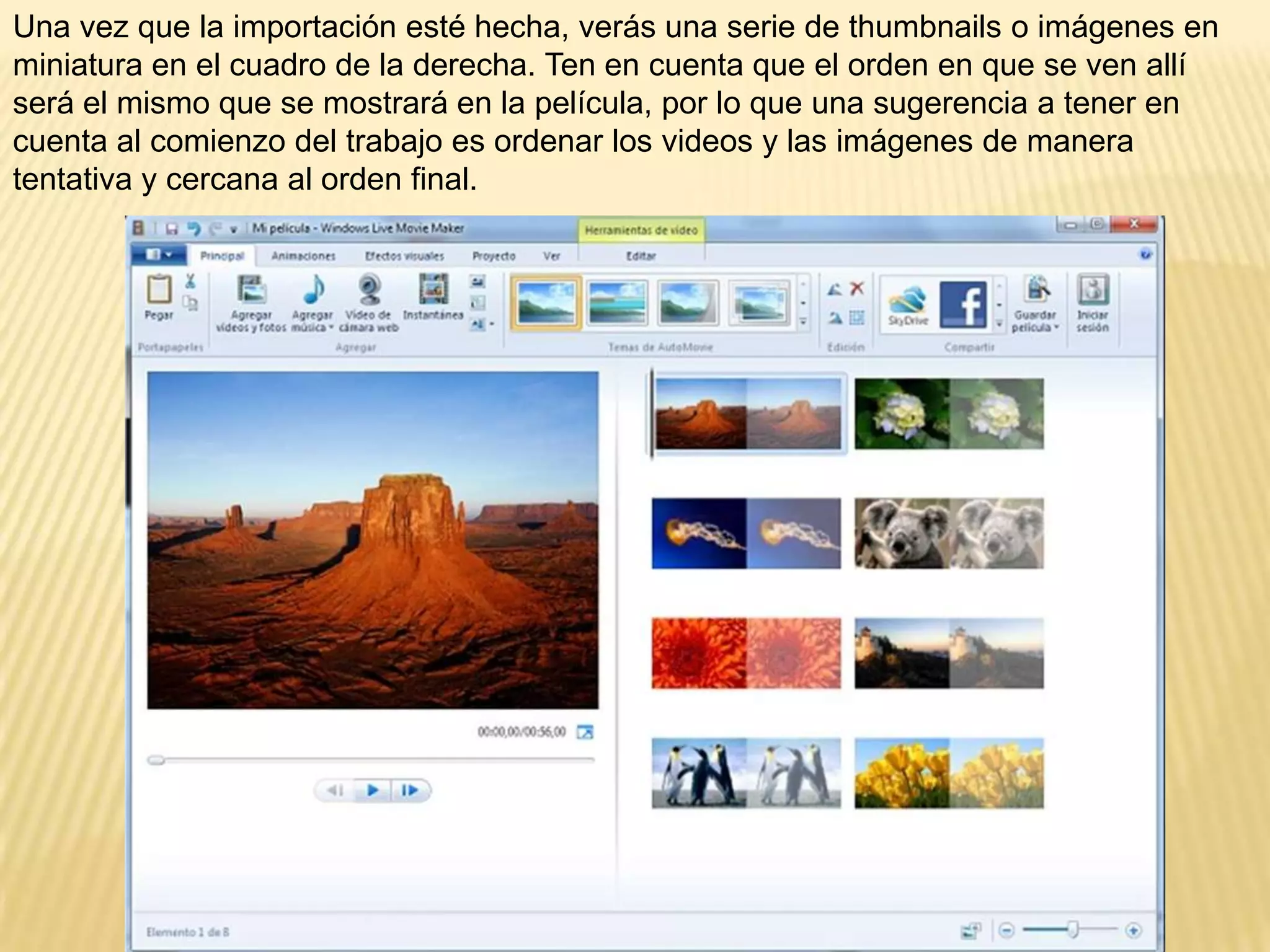The width and height of the screenshot is (1270, 952).
Task: Click the select all grid icon
Action: (x=857, y=318)
